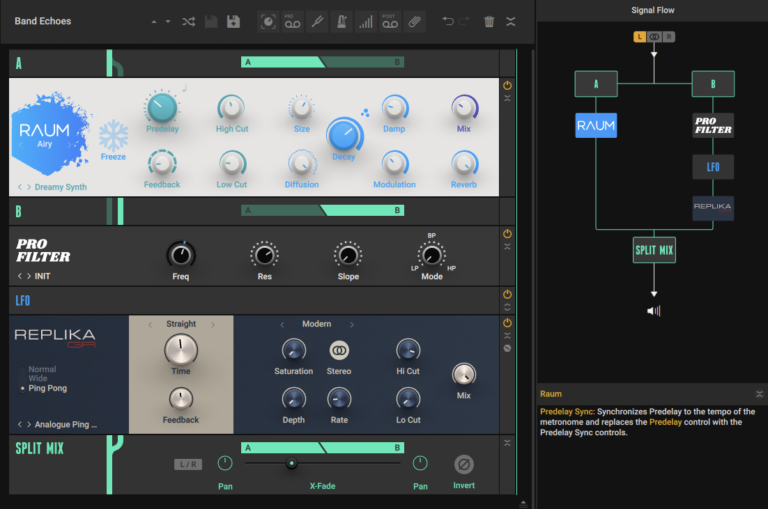Viewport: 768px width, 509px height.
Task: Open the tuner via tuning fork icon
Action: (317, 22)
